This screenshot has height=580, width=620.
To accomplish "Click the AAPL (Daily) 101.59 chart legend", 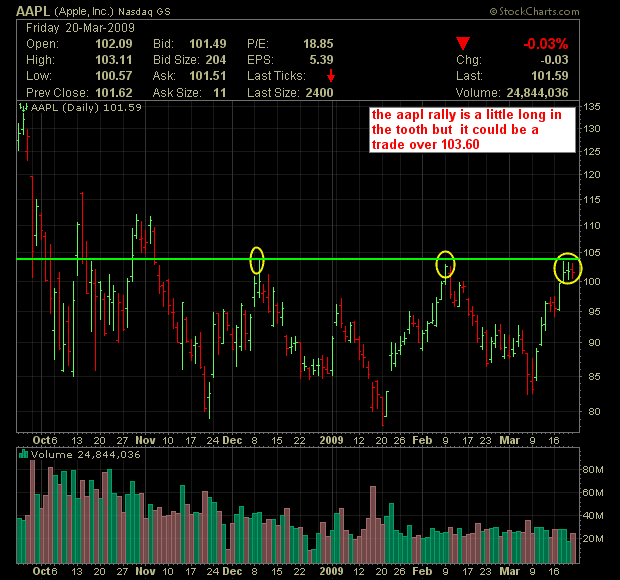I will 86,108.
